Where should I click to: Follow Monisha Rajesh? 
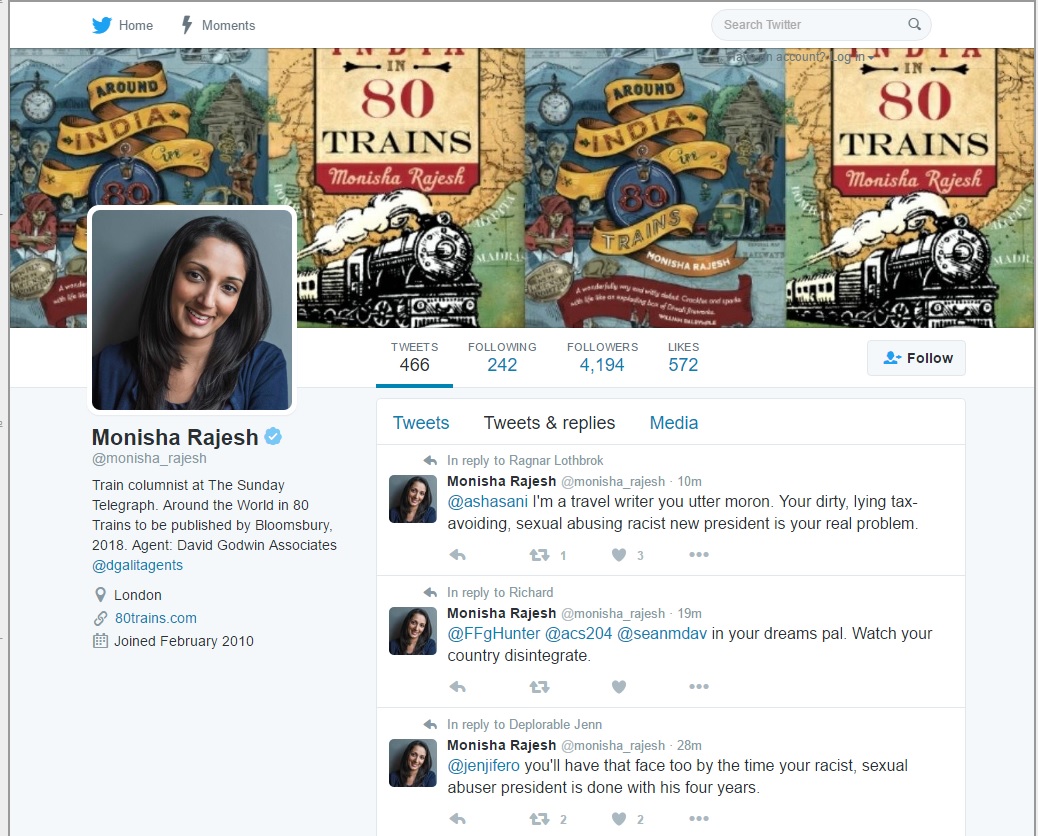coord(916,358)
